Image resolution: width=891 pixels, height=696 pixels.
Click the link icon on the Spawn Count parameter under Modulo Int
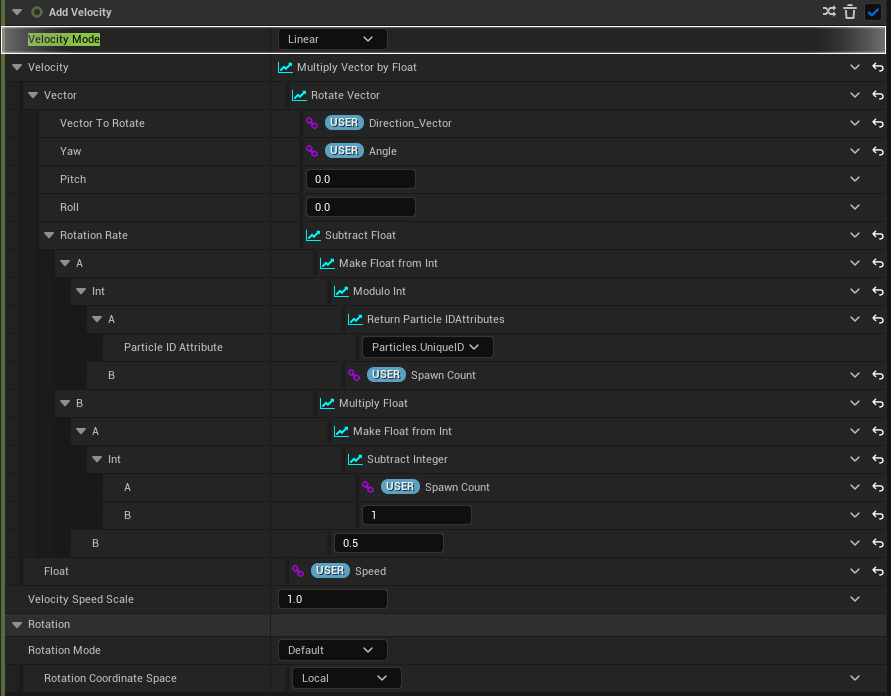coord(353,375)
